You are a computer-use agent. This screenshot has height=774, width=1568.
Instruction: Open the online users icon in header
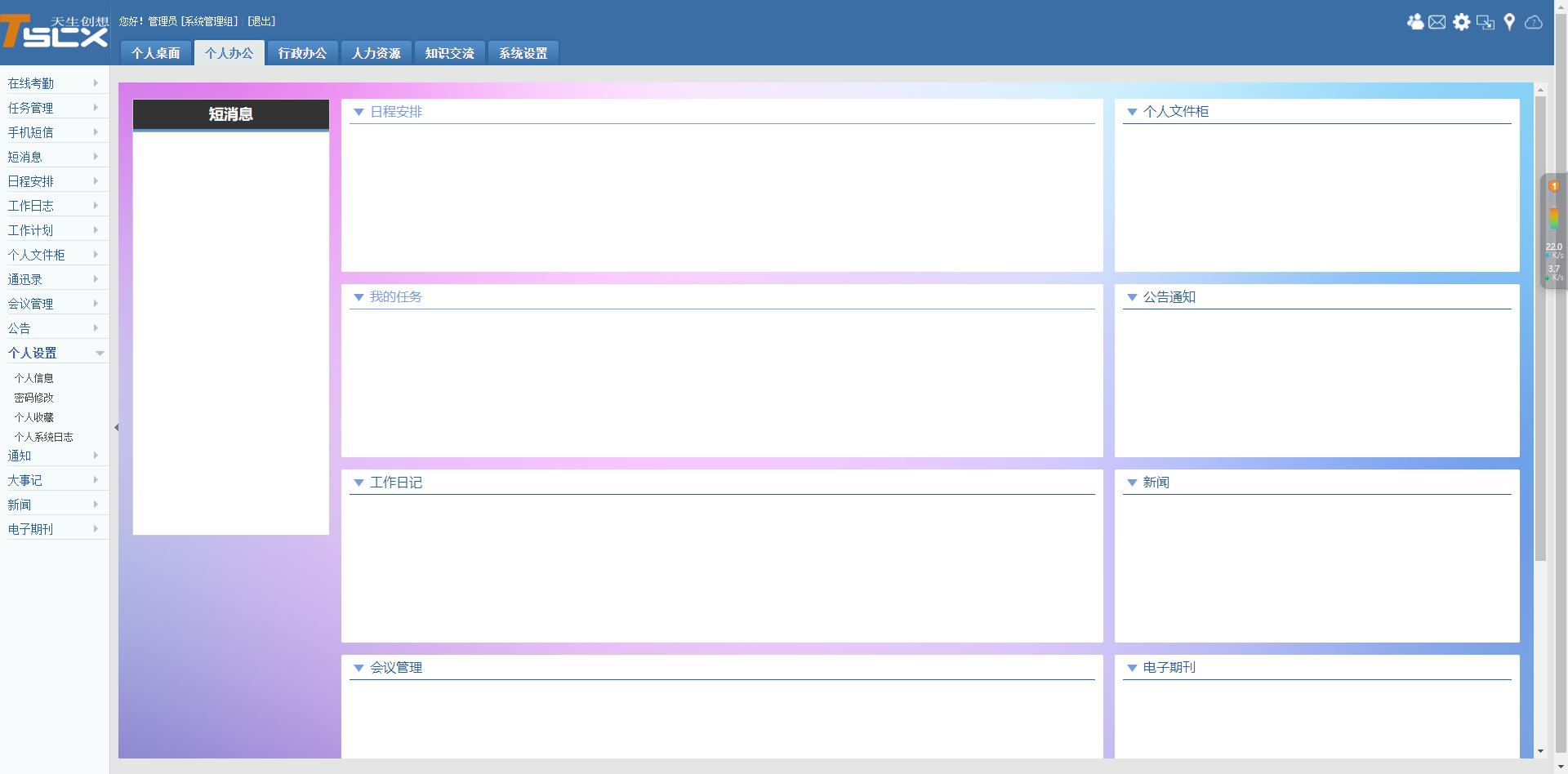[x=1414, y=22]
